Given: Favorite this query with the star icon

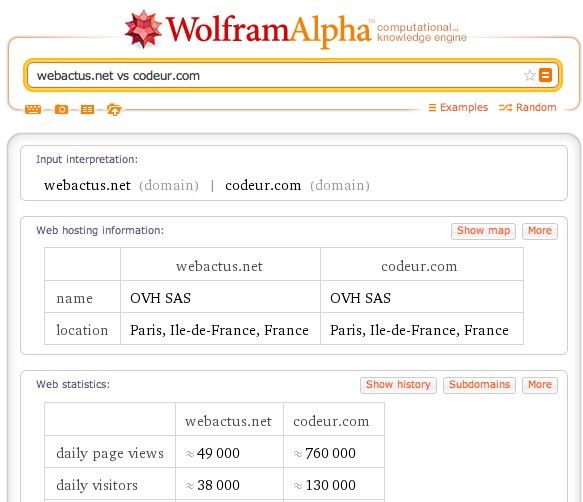Looking at the screenshot, I should 529,75.
